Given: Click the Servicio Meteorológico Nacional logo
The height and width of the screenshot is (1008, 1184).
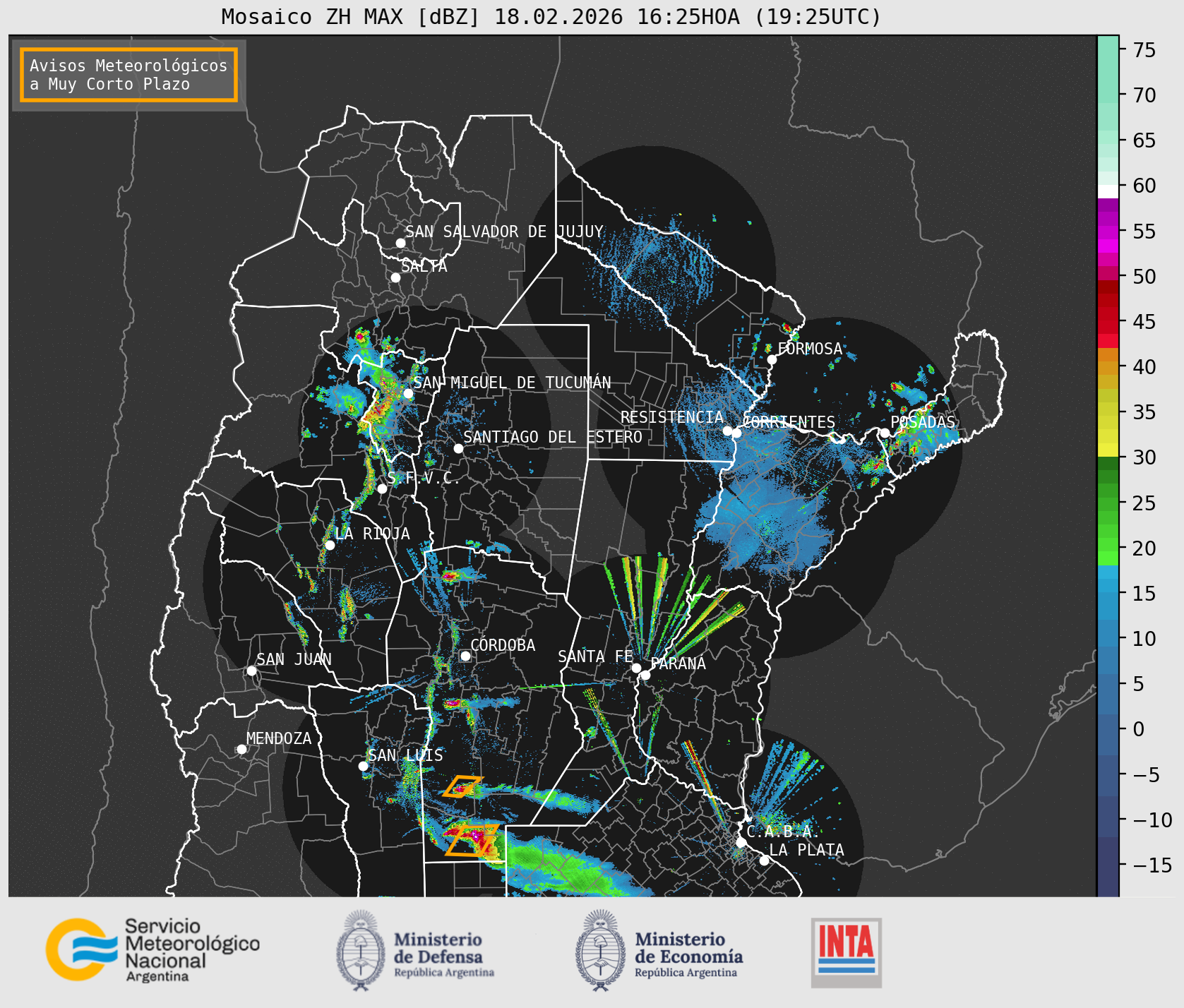Looking at the screenshot, I should click(153, 949).
